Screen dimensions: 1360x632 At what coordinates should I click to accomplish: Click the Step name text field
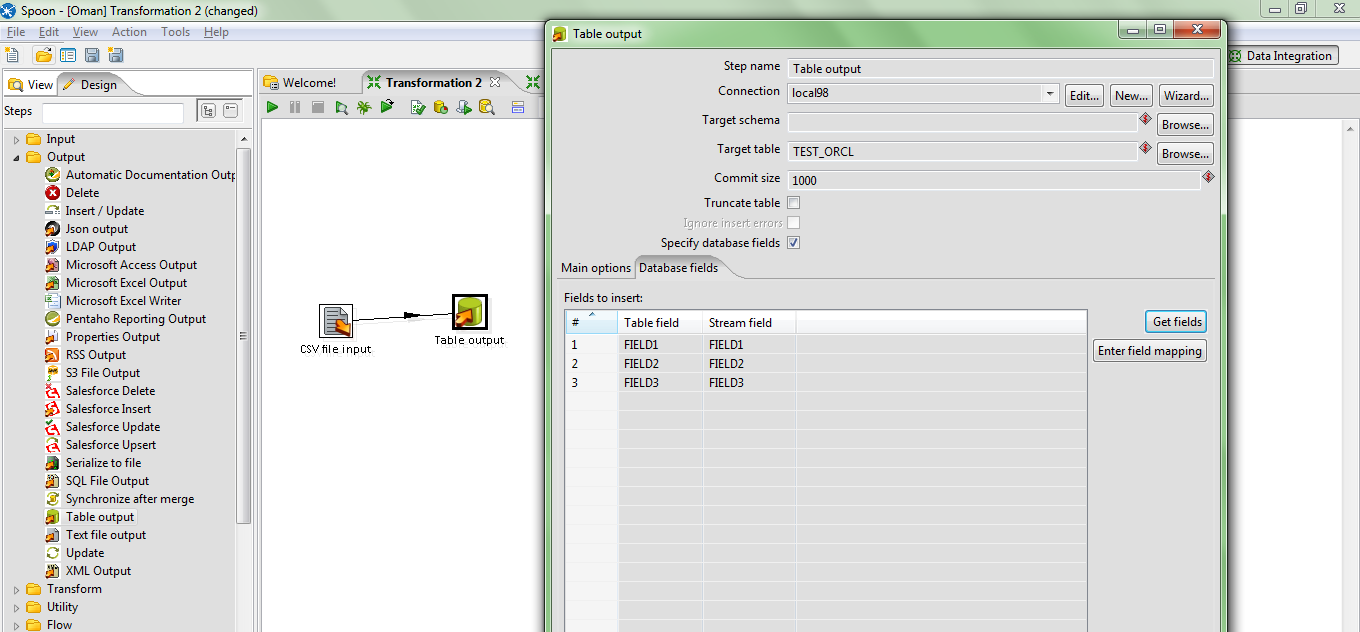(1000, 69)
